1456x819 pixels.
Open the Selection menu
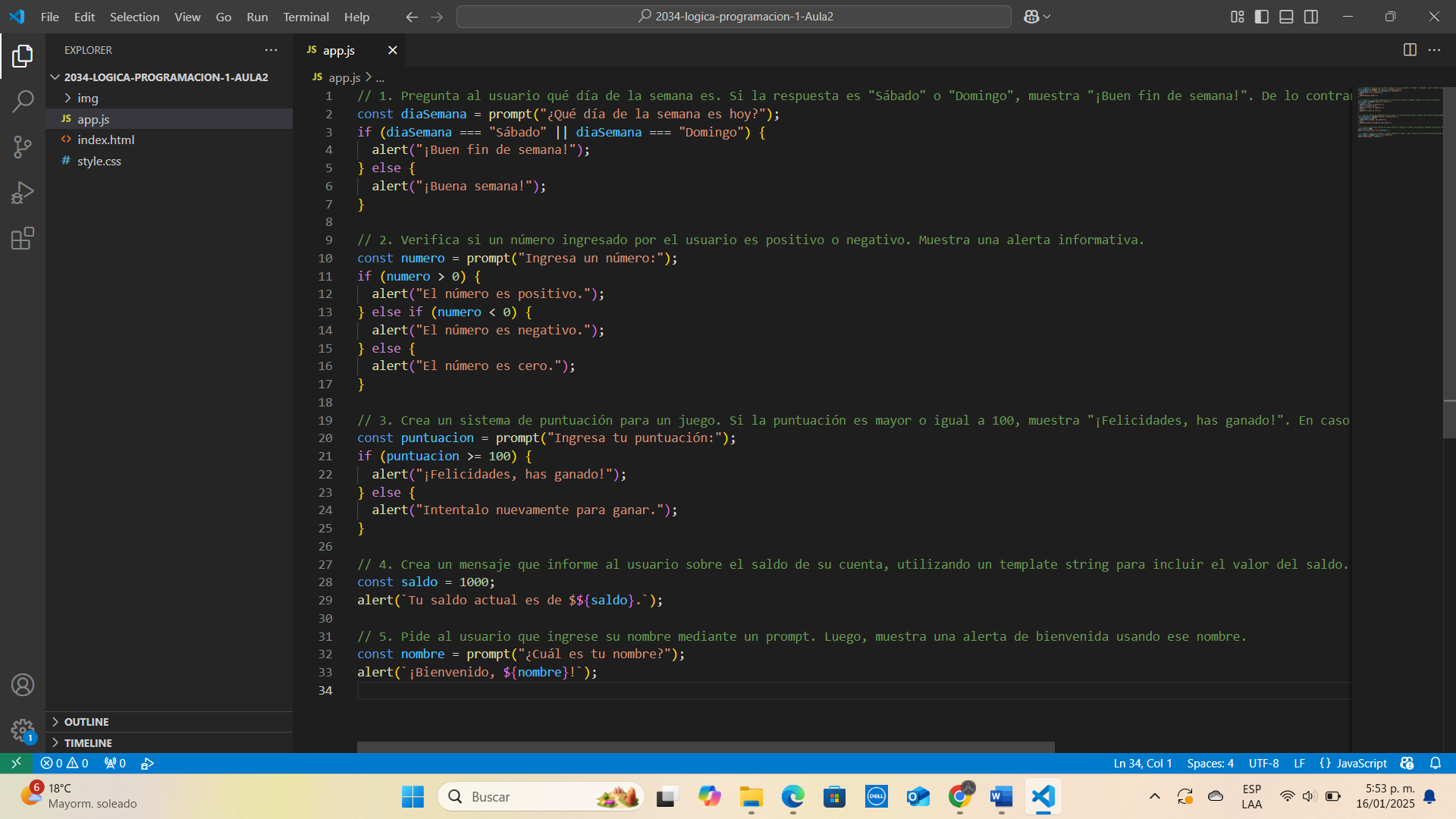(134, 17)
